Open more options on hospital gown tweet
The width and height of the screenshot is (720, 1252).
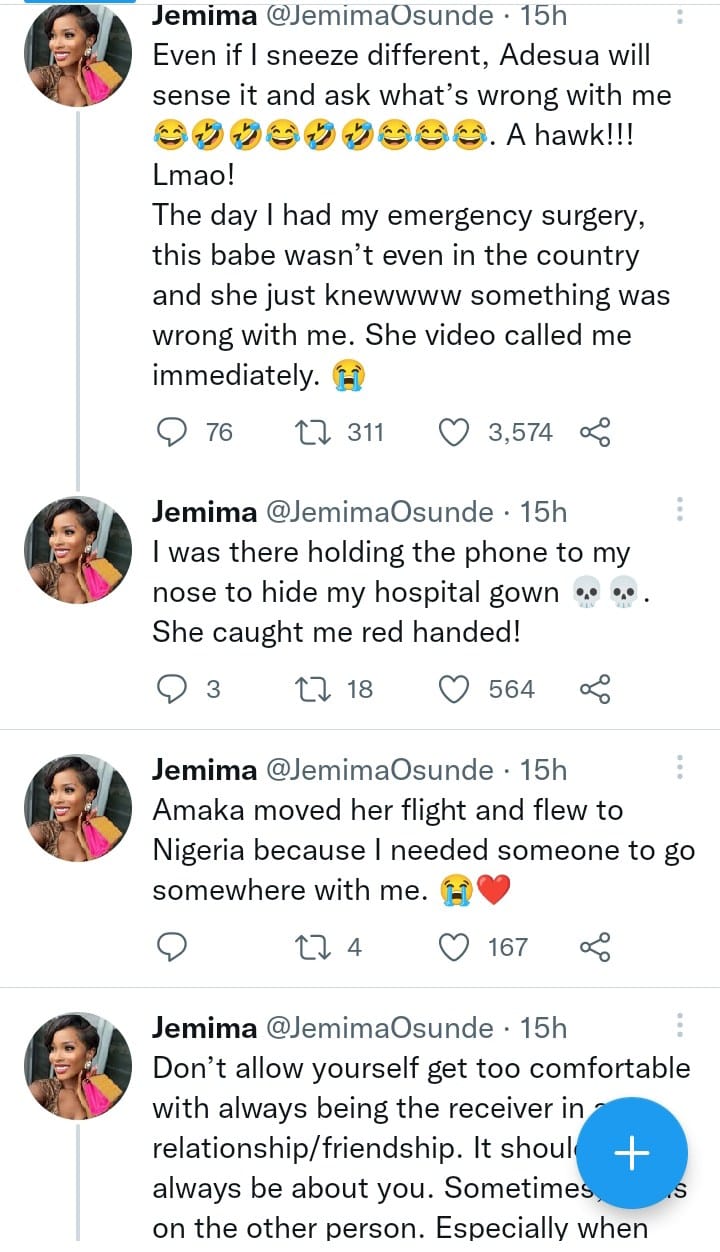[x=680, y=510]
